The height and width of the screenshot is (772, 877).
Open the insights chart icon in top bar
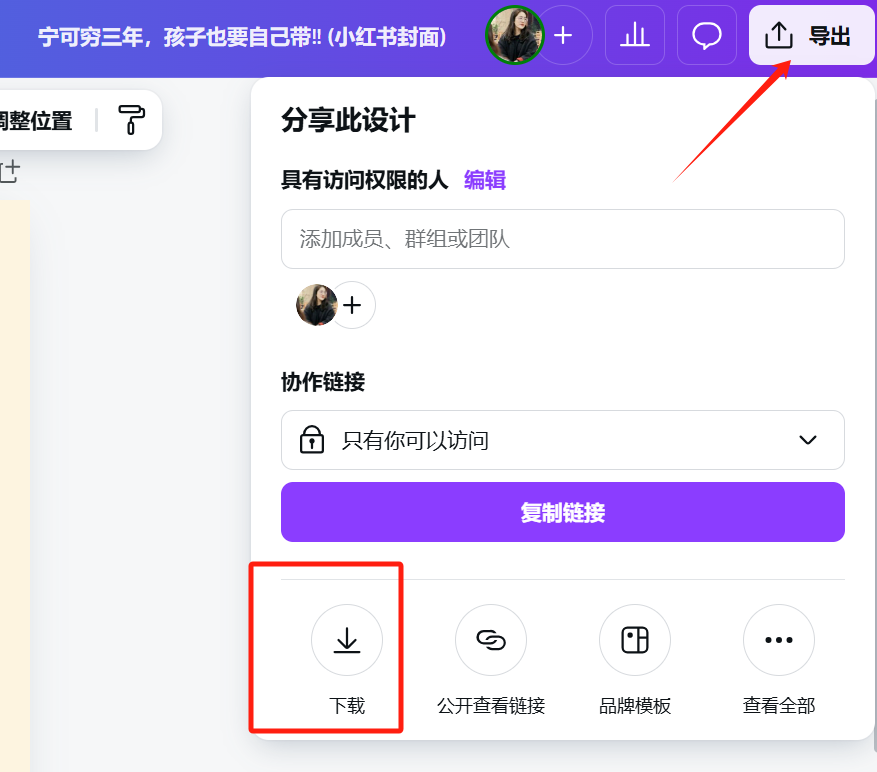634,35
